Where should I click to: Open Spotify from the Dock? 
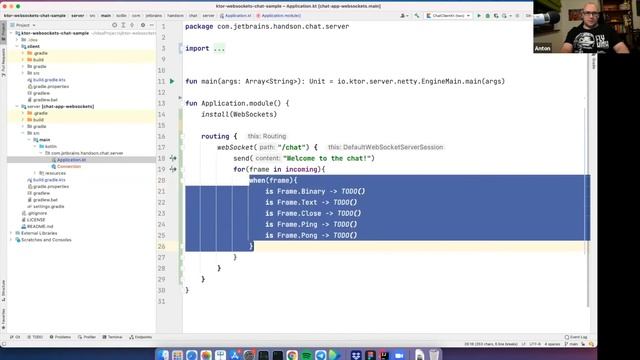coord(307,355)
